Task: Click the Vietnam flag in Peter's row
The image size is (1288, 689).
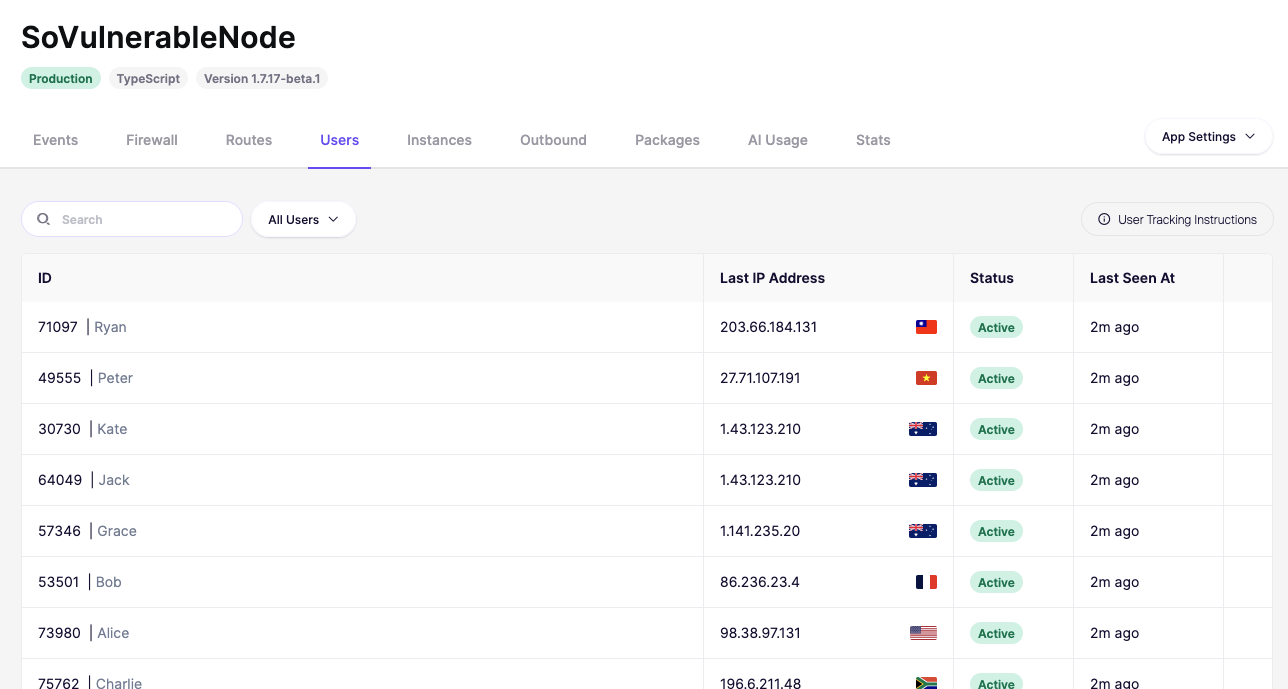Action: click(x=926, y=378)
